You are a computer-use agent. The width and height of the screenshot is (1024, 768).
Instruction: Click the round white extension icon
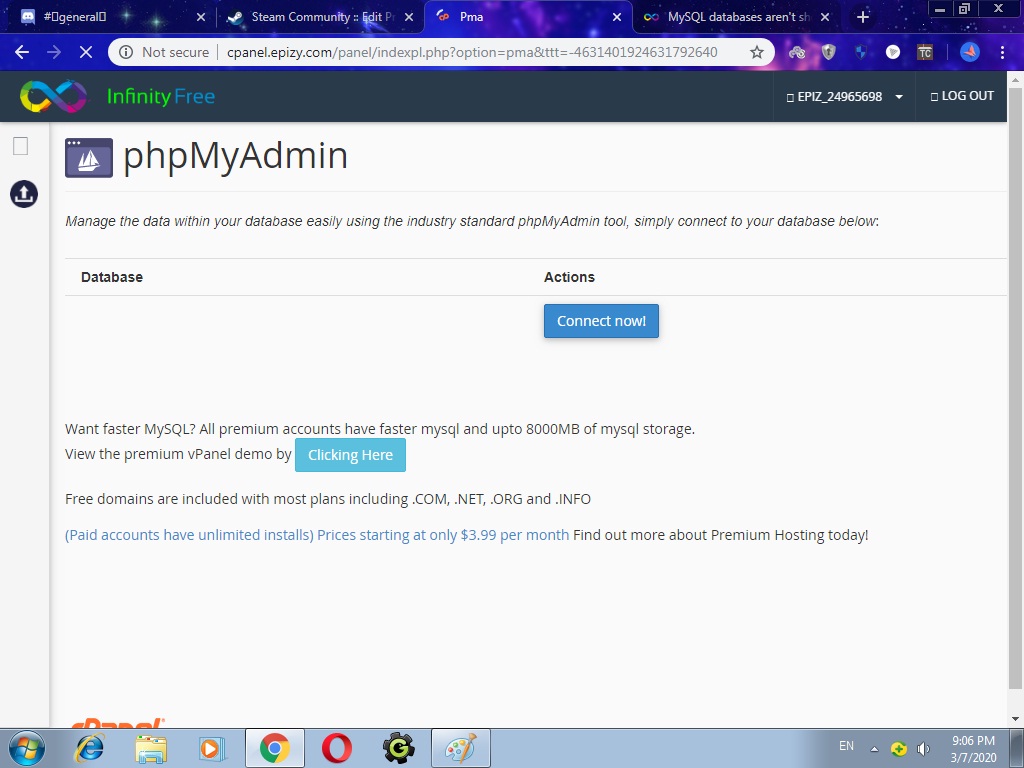coord(892,52)
